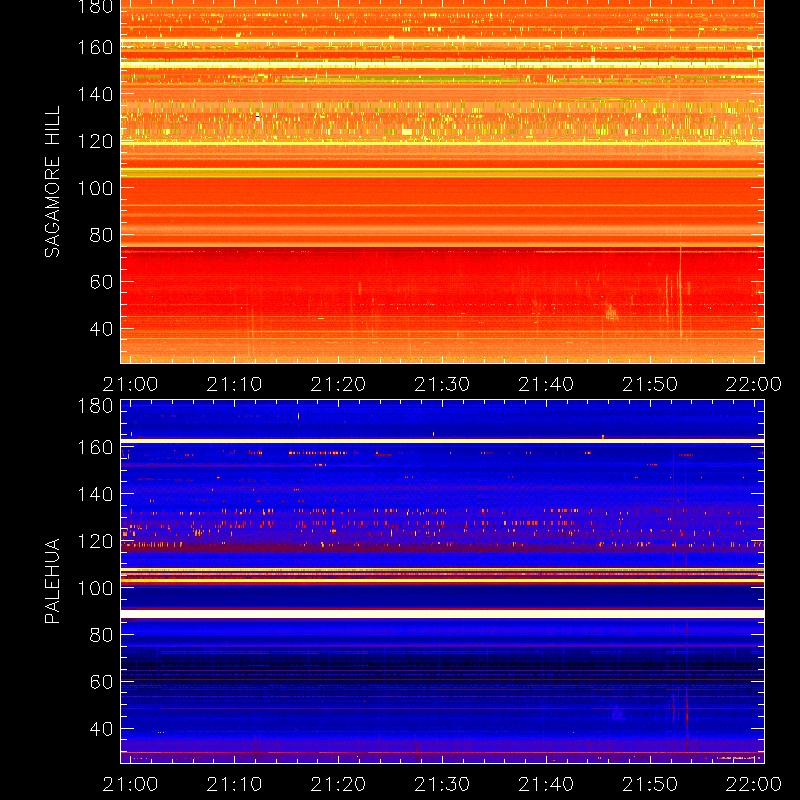Select 160 on the Sagamore Hill frequency axis
This screenshot has width=800, height=800.
[x=95, y=47]
